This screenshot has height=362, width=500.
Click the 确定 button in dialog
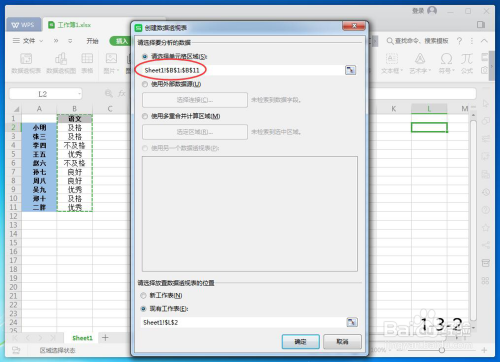pos(300,342)
